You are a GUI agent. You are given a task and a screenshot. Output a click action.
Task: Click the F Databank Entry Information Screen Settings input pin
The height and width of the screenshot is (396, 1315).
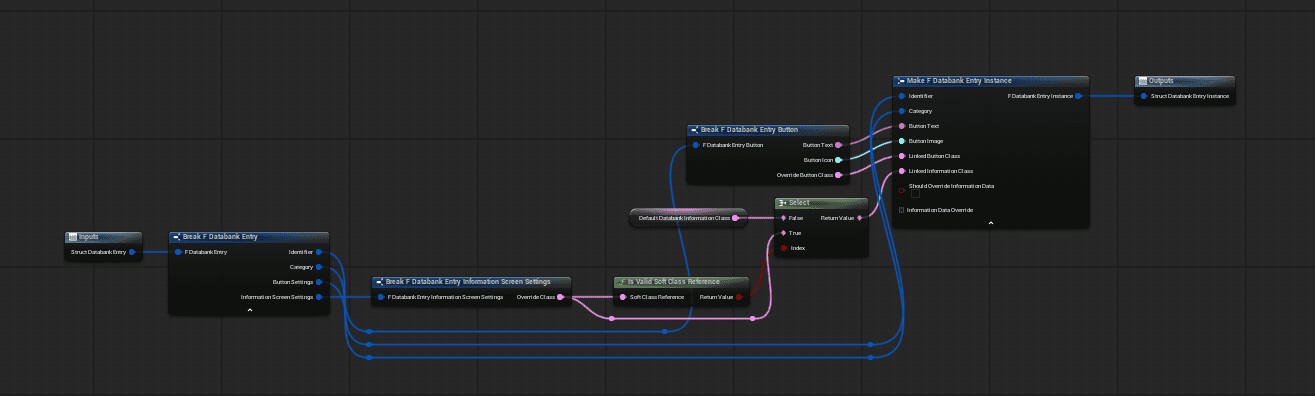point(381,297)
